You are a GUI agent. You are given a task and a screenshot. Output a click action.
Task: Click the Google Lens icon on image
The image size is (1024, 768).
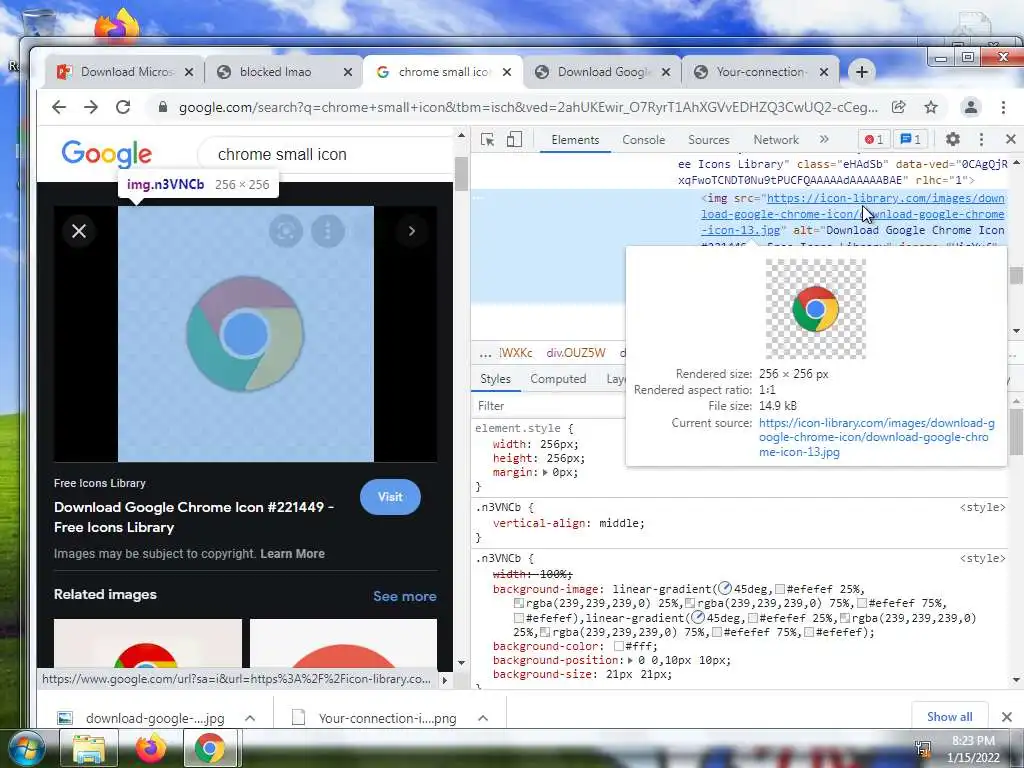pos(286,231)
